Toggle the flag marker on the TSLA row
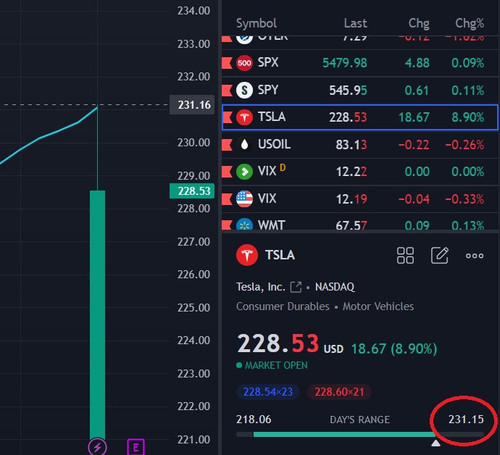The width and height of the screenshot is (500, 455). pos(227,117)
